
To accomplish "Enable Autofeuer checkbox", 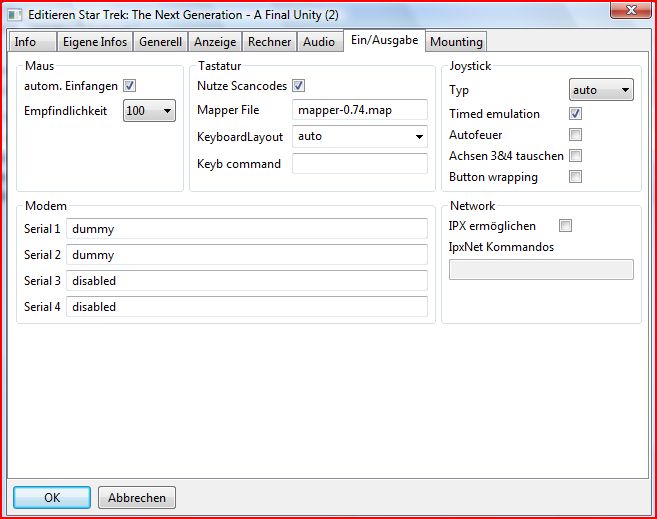I will [x=575, y=135].
